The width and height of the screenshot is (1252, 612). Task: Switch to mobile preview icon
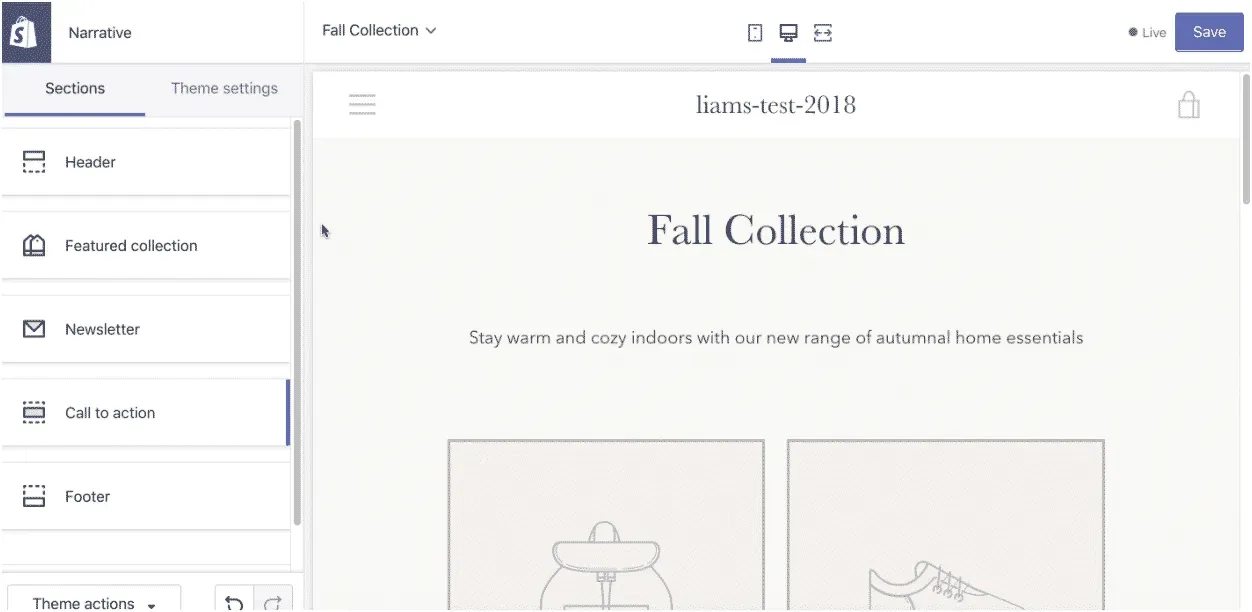[x=755, y=32]
